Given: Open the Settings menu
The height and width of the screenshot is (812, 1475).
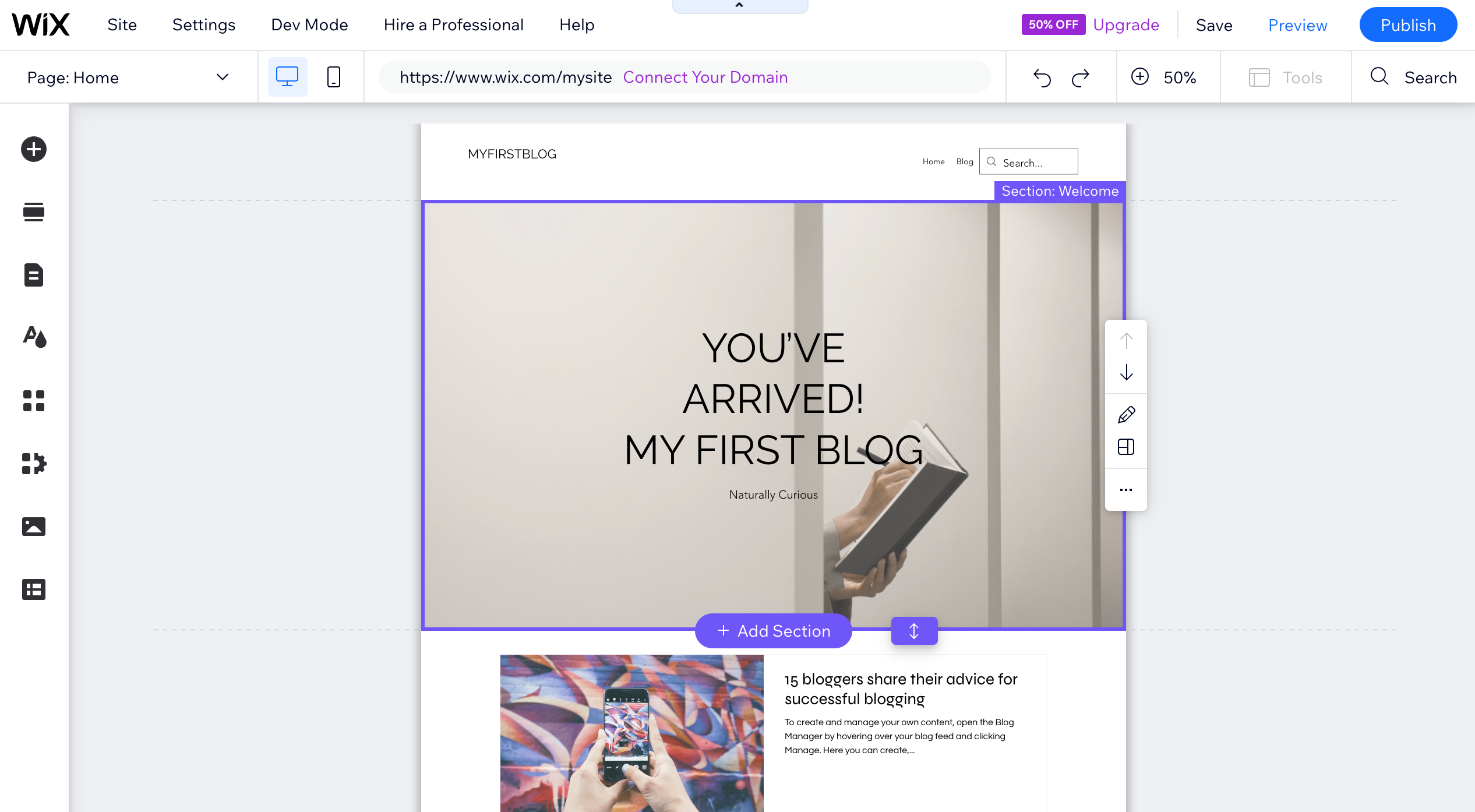Looking at the screenshot, I should pos(204,24).
